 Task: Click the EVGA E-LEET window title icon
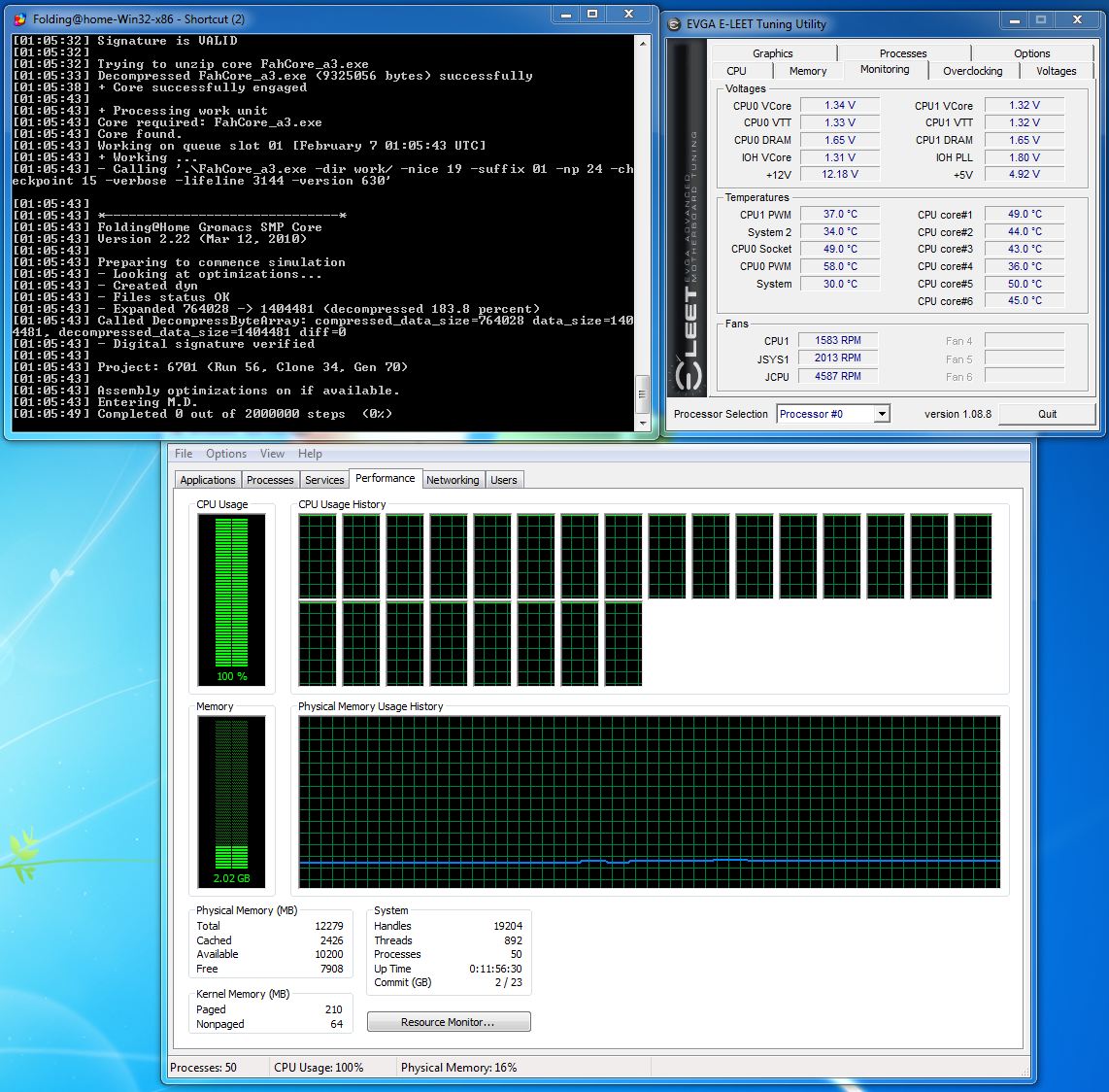pos(674,24)
